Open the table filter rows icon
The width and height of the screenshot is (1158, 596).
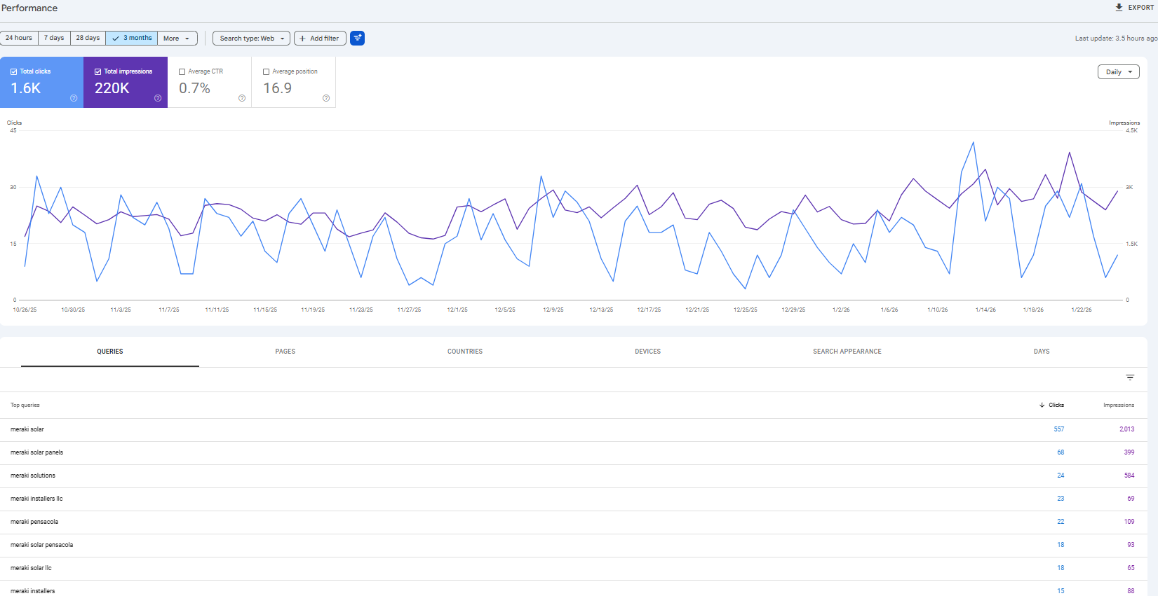tap(1130, 377)
